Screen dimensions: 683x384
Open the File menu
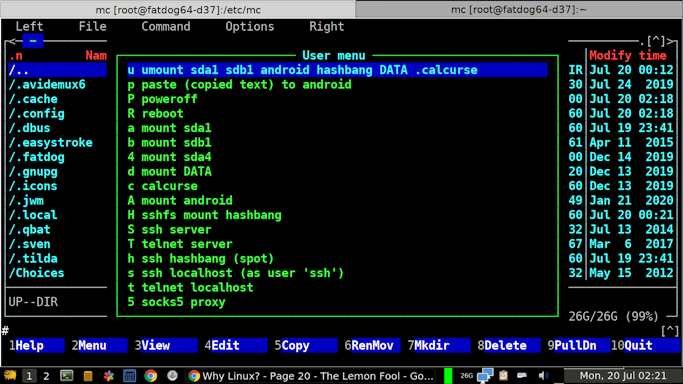point(92,27)
